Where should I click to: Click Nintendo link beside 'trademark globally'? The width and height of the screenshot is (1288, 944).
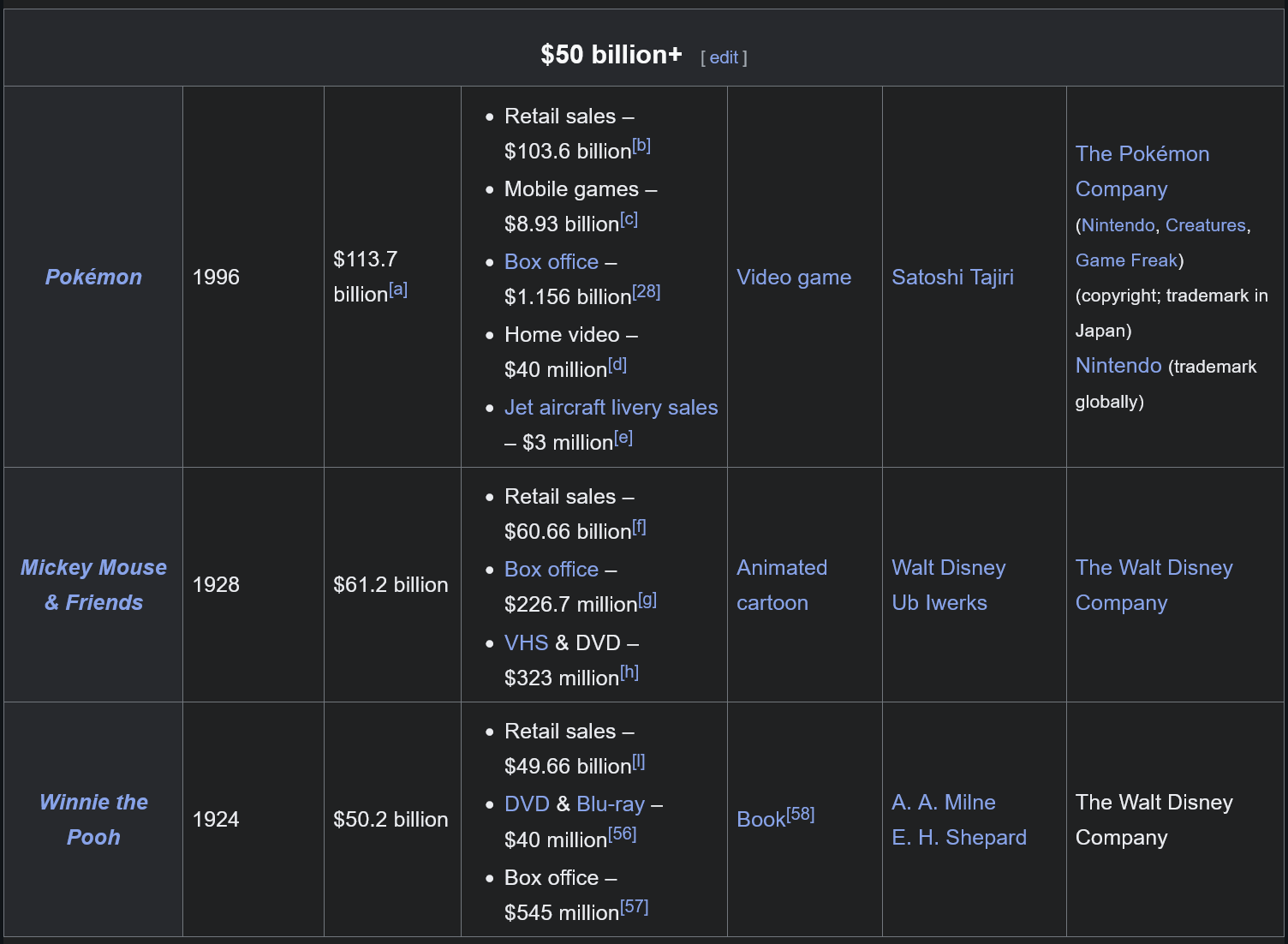pyautogui.click(x=1118, y=366)
